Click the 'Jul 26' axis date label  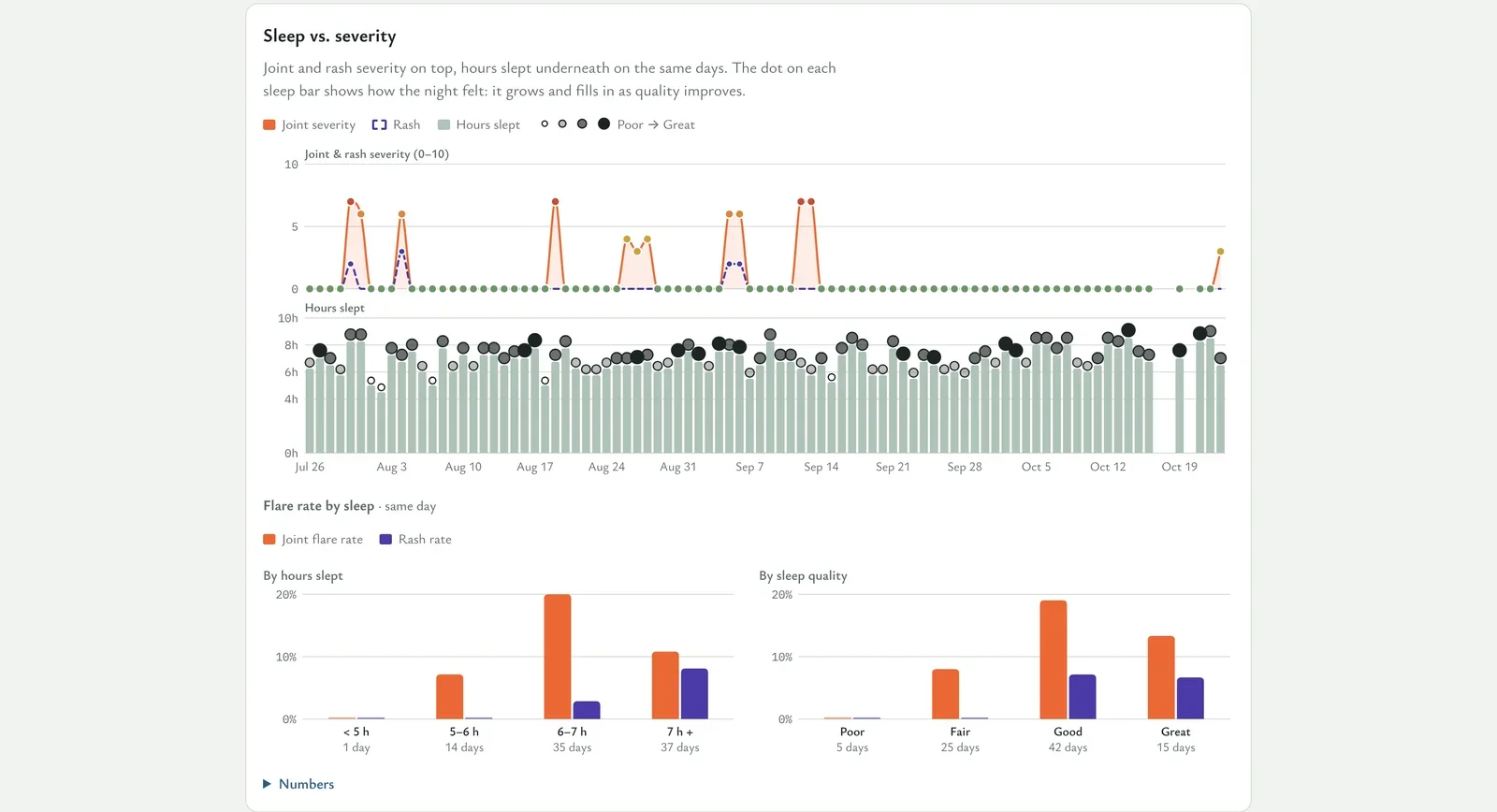(310, 467)
